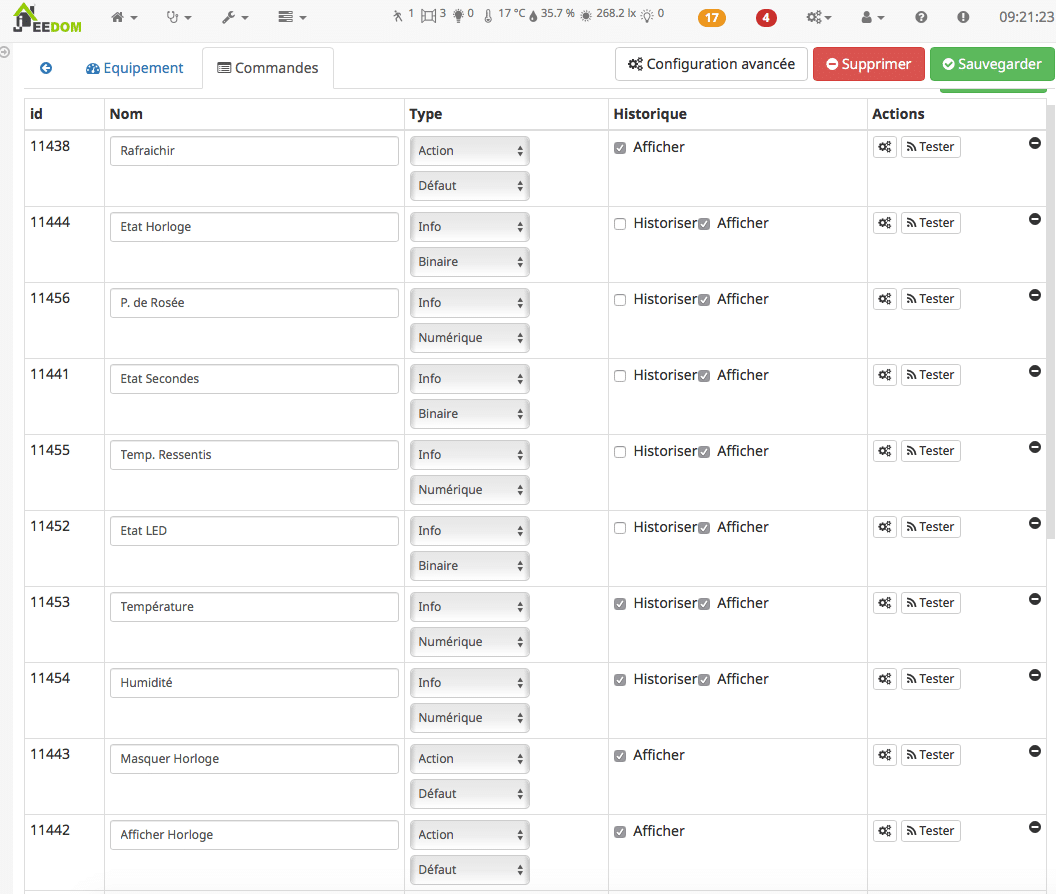The height and width of the screenshot is (894, 1056).
Task: Click the orange 17 messages badge
Action: coord(712,17)
